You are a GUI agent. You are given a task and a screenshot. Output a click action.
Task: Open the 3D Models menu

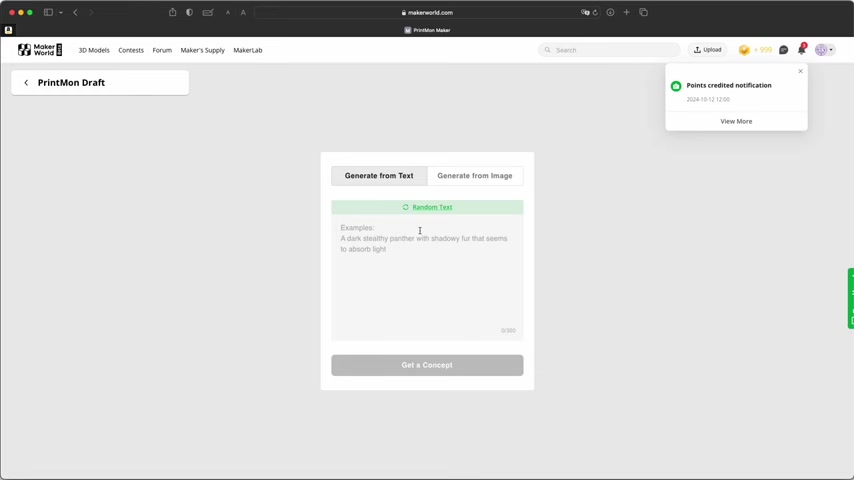94,50
